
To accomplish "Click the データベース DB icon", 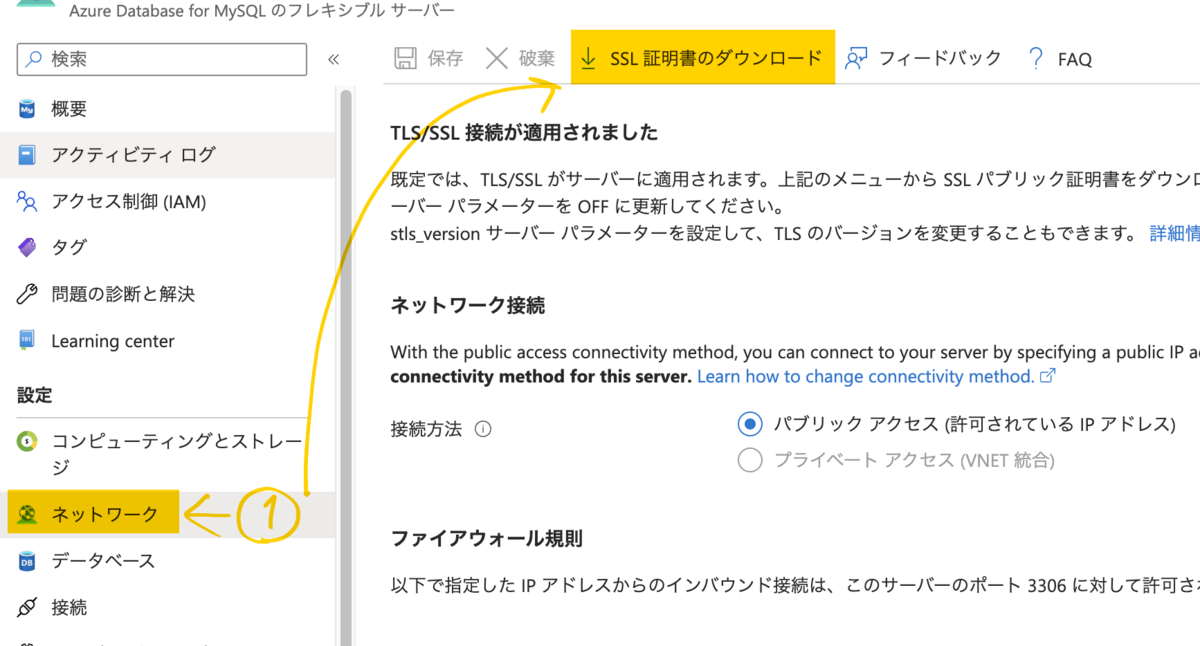I will (27, 561).
